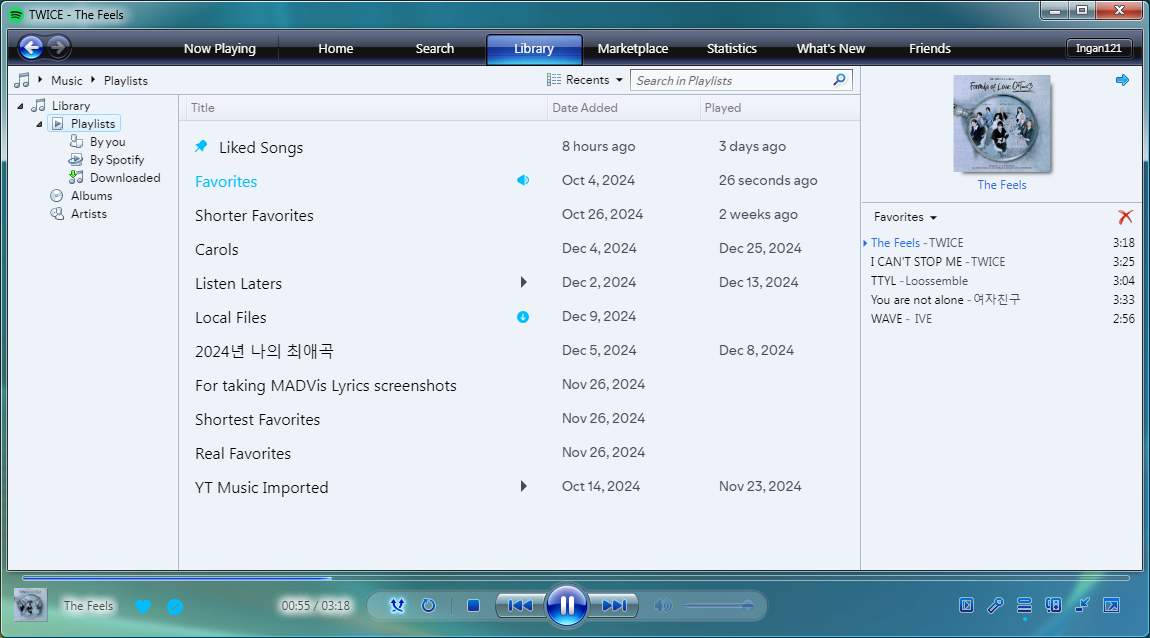The width and height of the screenshot is (1150, 638).
Task: Click the small album cover in bottom bar
Action: 30,605
